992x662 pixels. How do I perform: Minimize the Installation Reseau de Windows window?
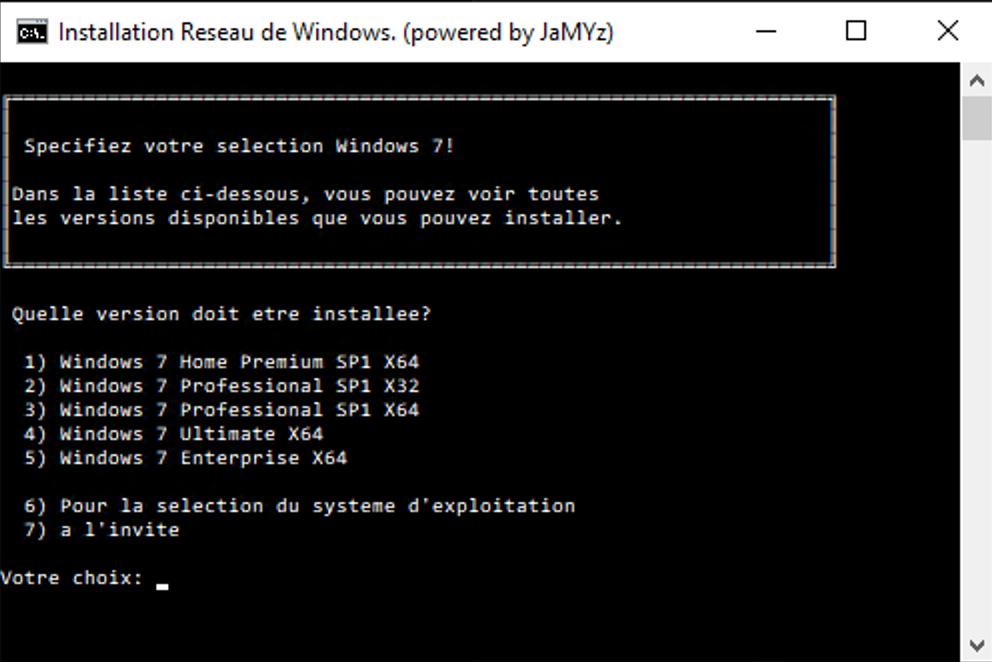767,31
